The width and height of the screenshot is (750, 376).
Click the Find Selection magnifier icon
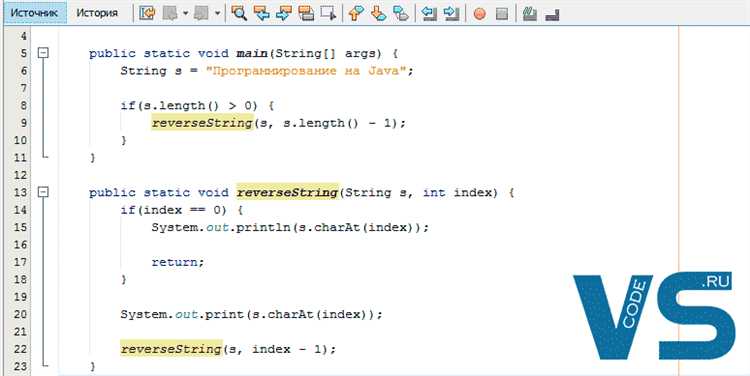coord(238,13)
